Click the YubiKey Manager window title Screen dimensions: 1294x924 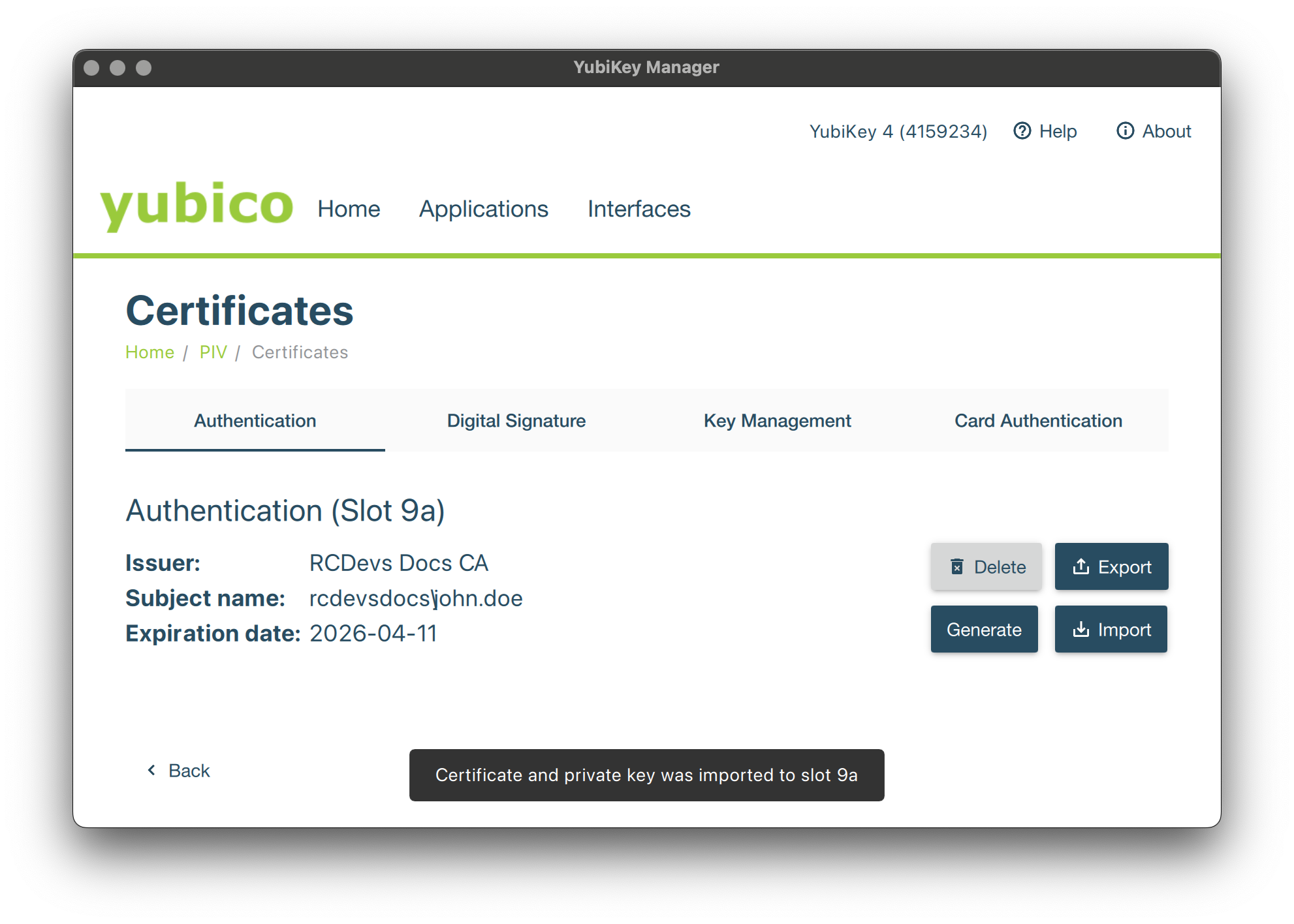pos(646,67)
